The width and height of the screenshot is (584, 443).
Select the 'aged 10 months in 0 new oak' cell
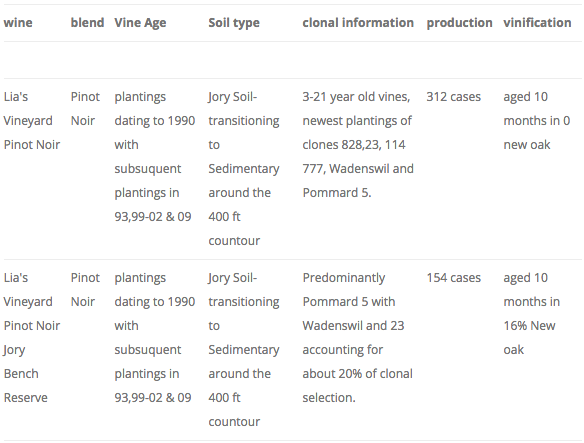536,121
